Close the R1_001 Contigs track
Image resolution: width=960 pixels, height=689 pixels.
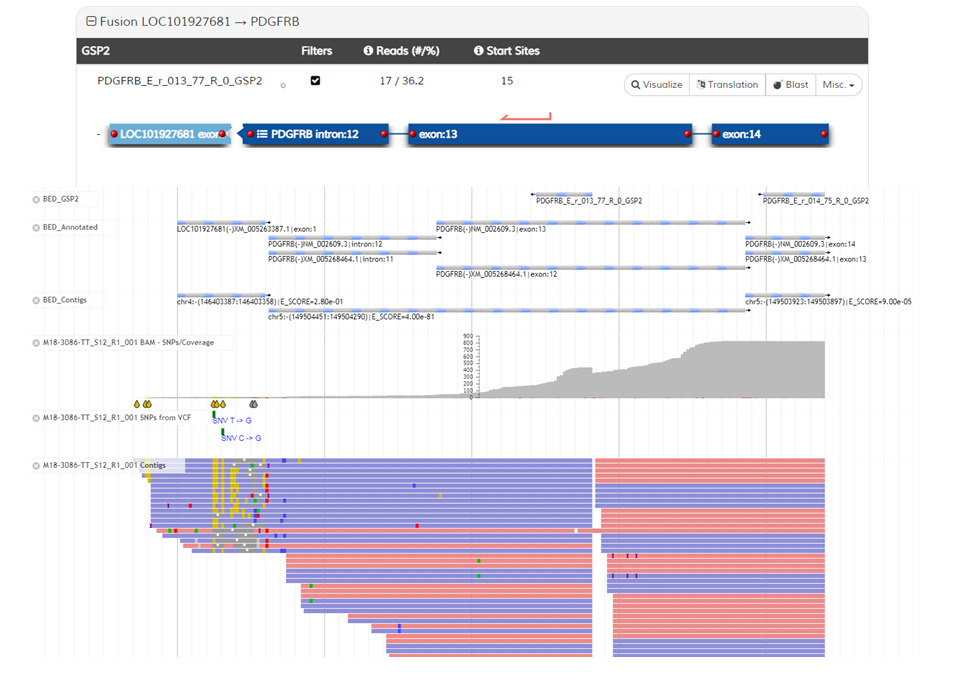(37, 465)
